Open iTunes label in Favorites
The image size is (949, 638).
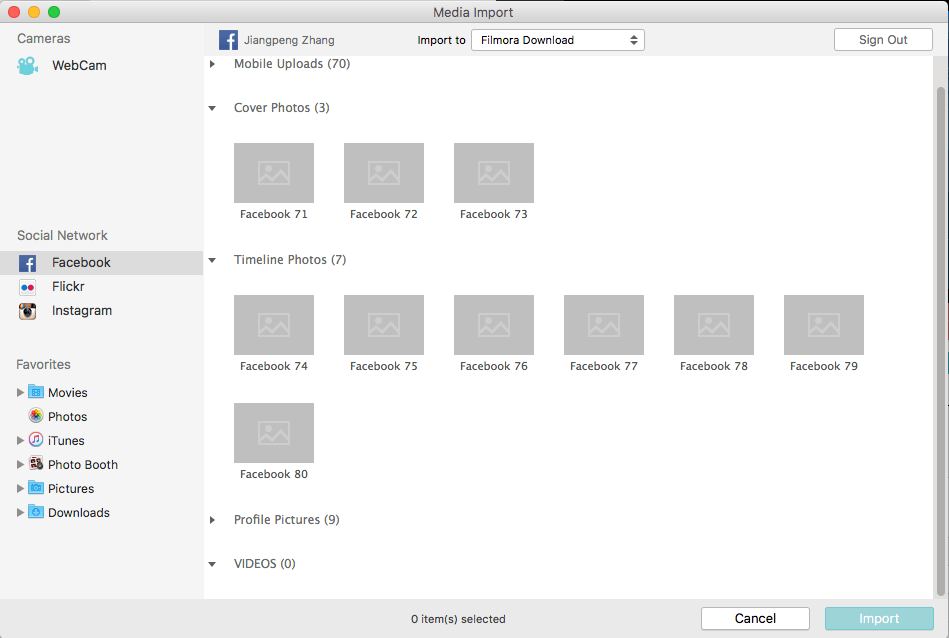pos(66,441)
